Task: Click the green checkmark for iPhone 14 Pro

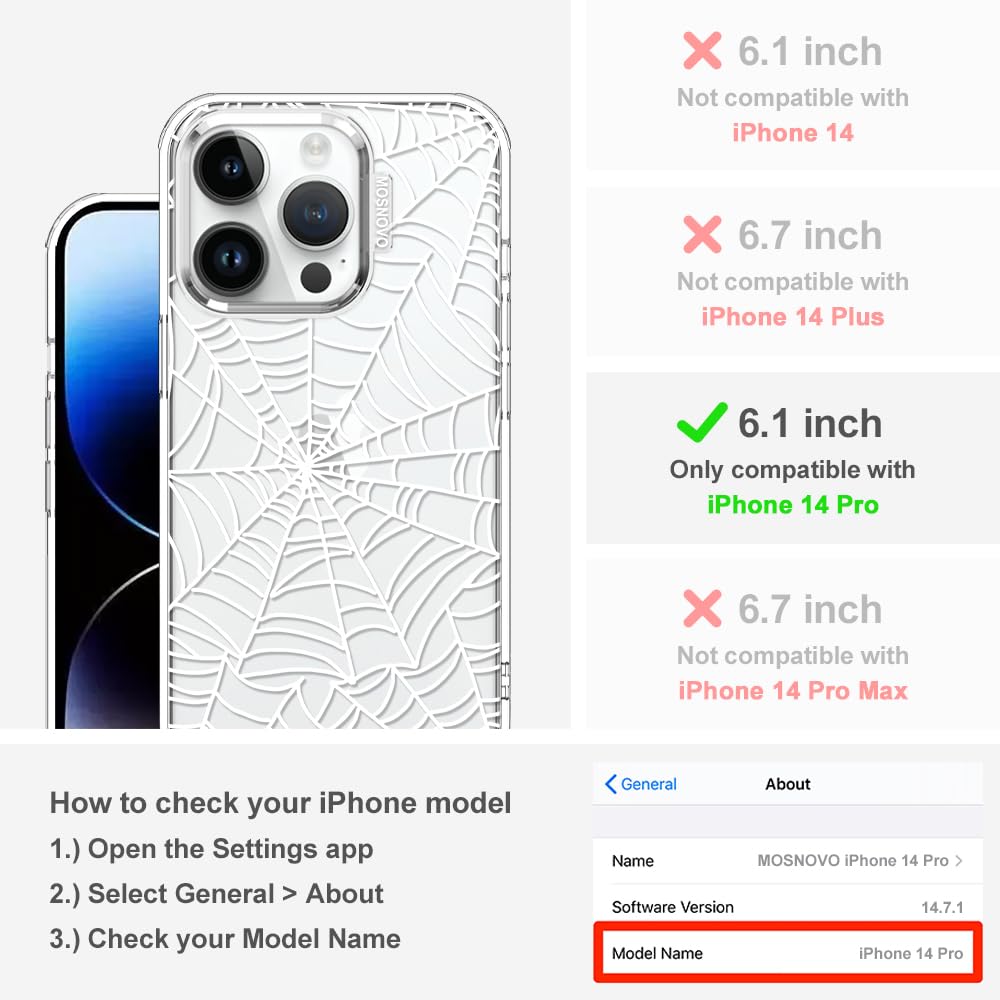Action: pos(702,422)
